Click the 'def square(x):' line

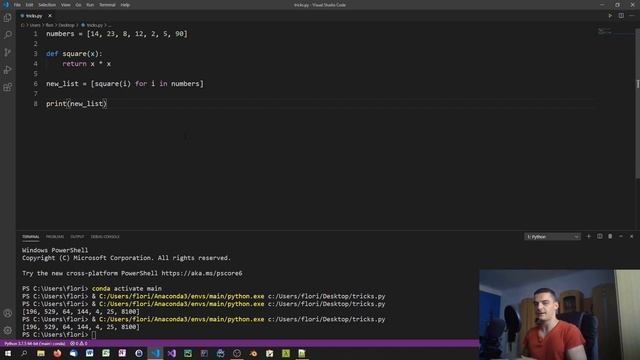click(74, 54)
